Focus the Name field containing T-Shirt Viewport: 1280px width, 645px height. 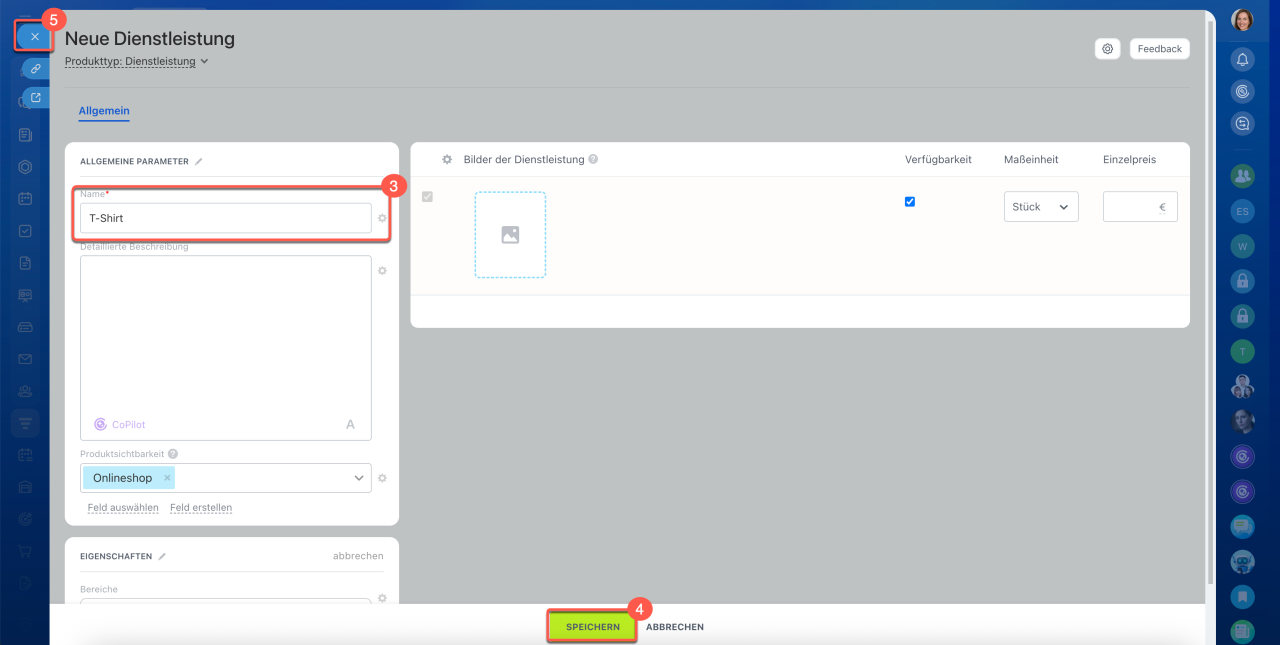226,218
